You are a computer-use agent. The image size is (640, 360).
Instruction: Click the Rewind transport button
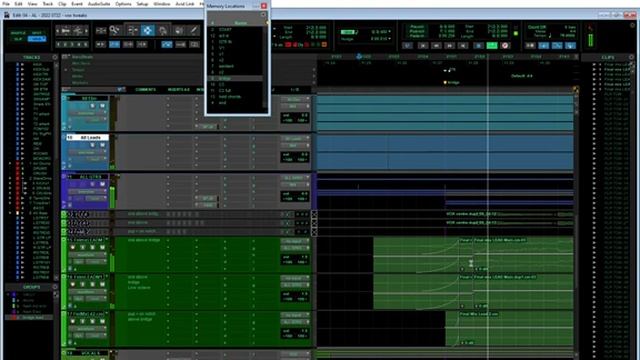pos(436,45)
